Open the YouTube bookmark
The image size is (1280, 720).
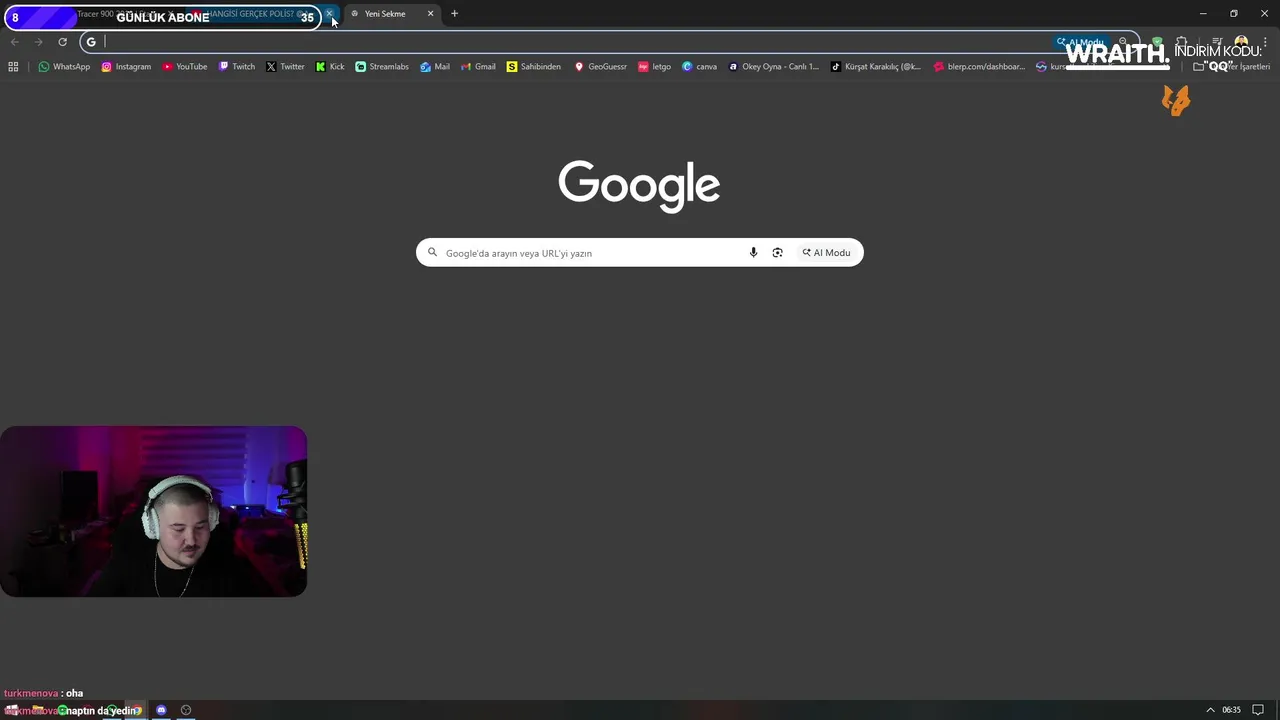185,67
